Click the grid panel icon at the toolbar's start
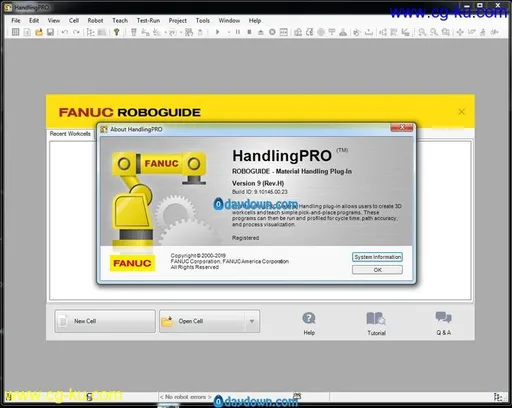The image size is (512, 408). point(15,32)
